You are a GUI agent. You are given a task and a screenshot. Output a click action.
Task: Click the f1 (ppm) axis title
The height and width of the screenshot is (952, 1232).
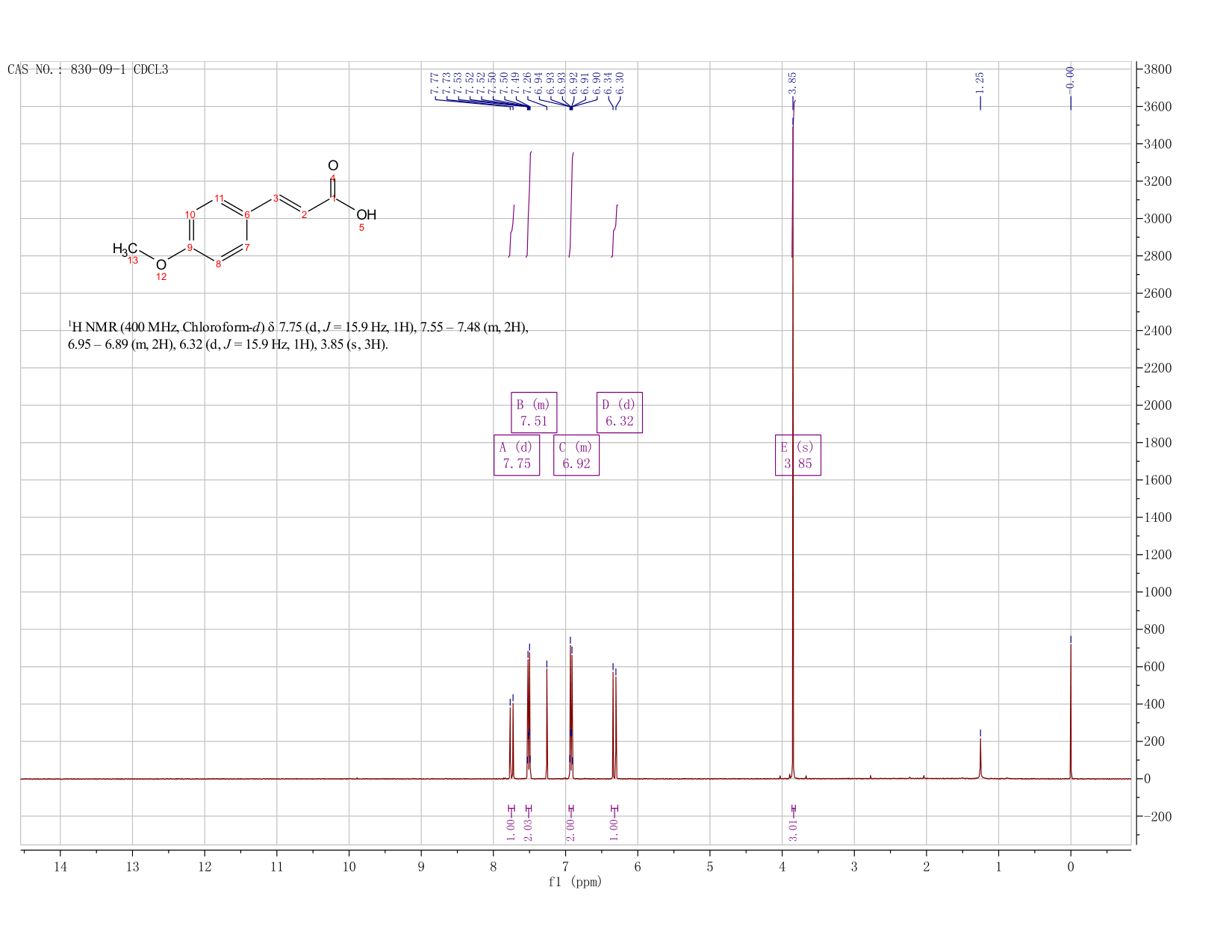(575, 882)
